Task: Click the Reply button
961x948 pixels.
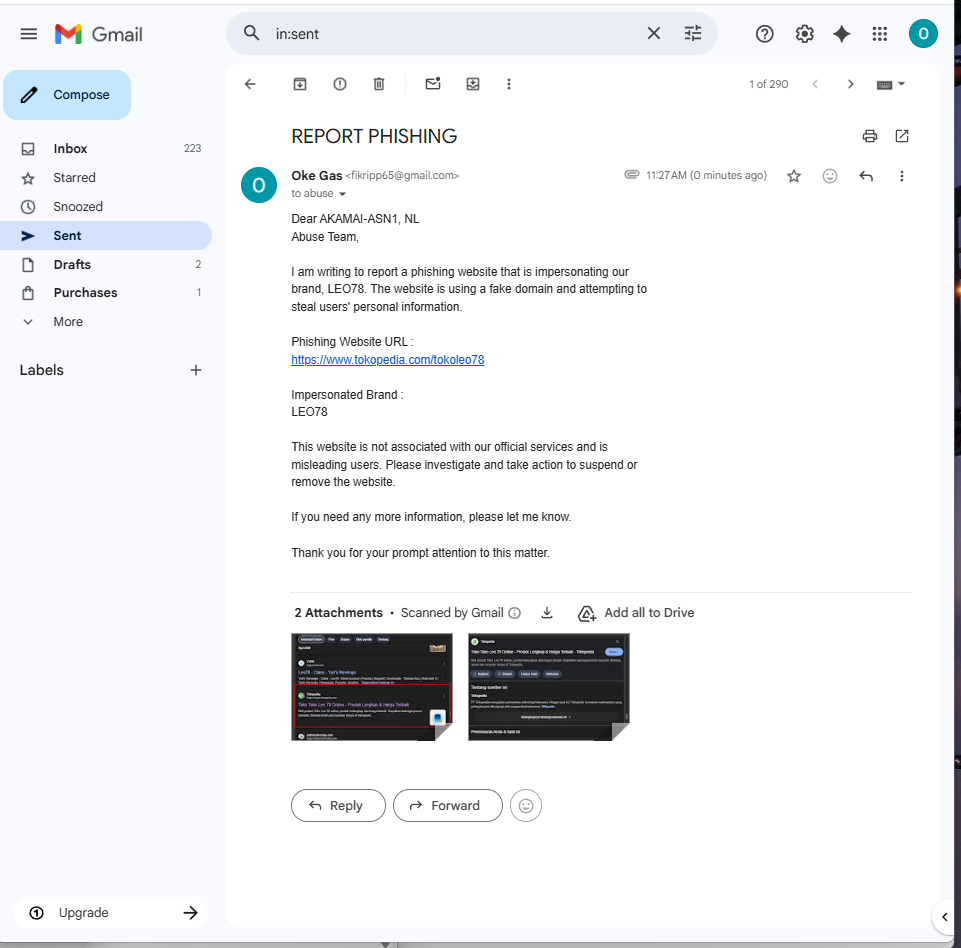Action: pos(338,805)
